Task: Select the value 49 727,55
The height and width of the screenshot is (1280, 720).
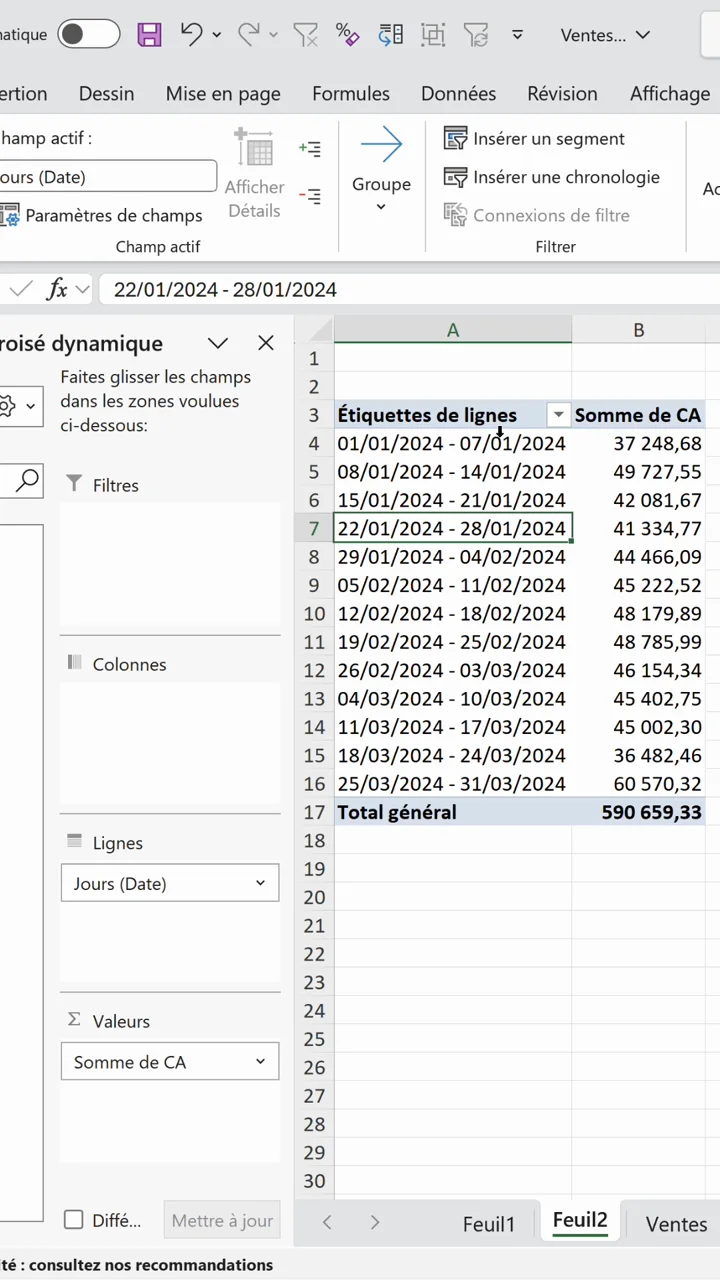Action: tap(638, 471)
